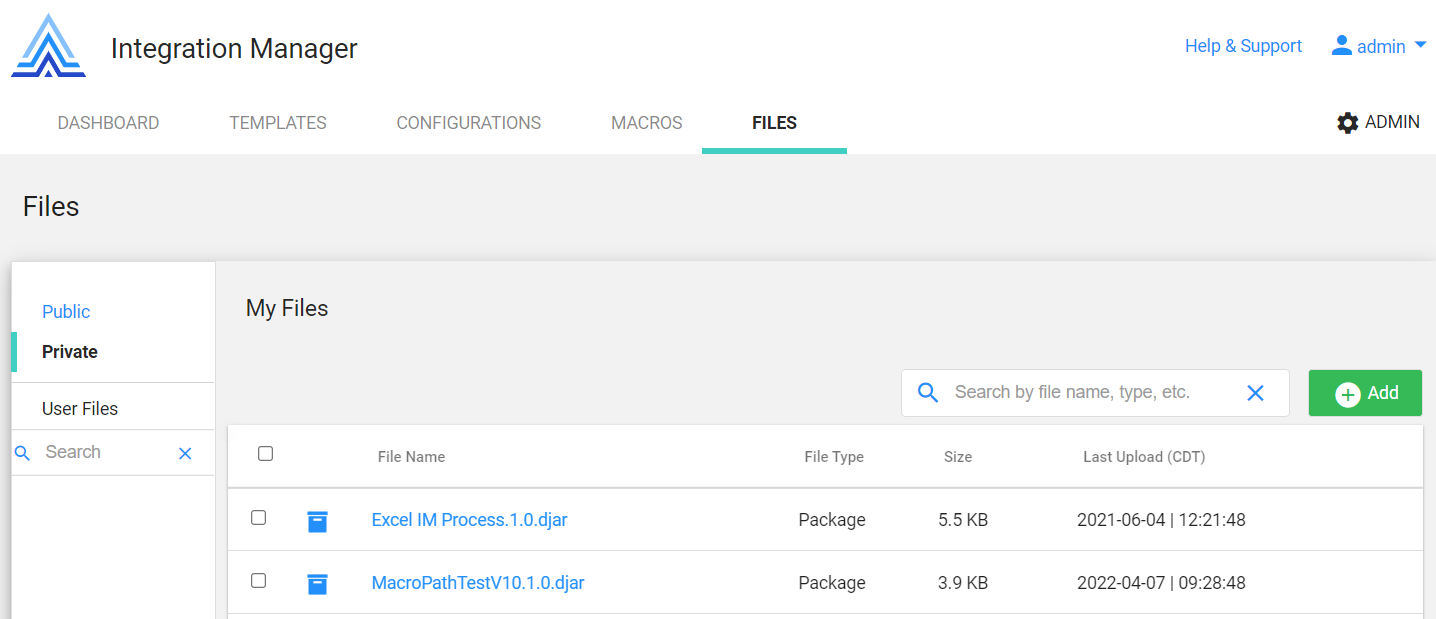Click the sidebar search magnifier icon
The image size is (1436, 619).
(x=23, y=453)
